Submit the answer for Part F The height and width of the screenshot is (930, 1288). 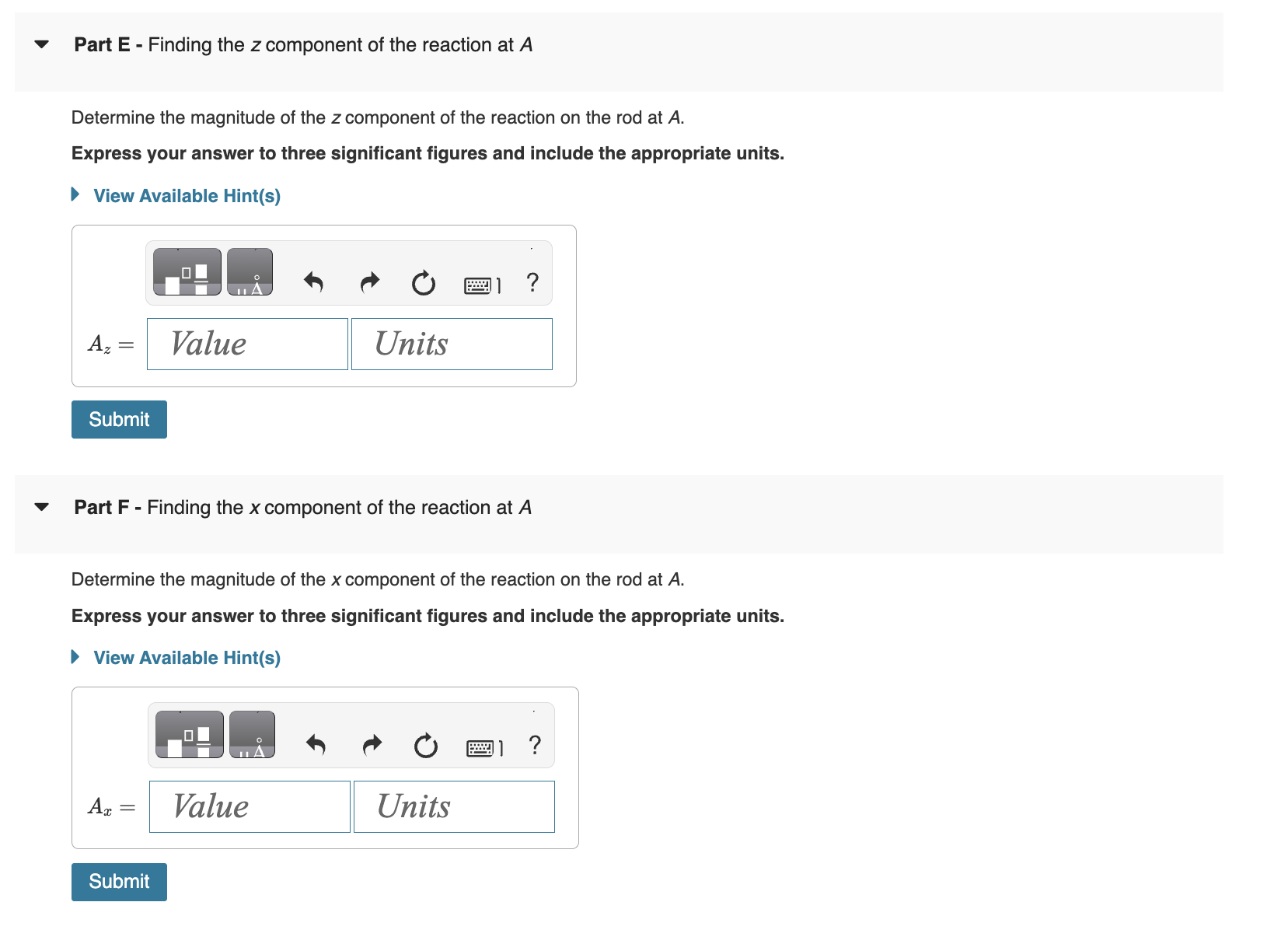(118, 882)
